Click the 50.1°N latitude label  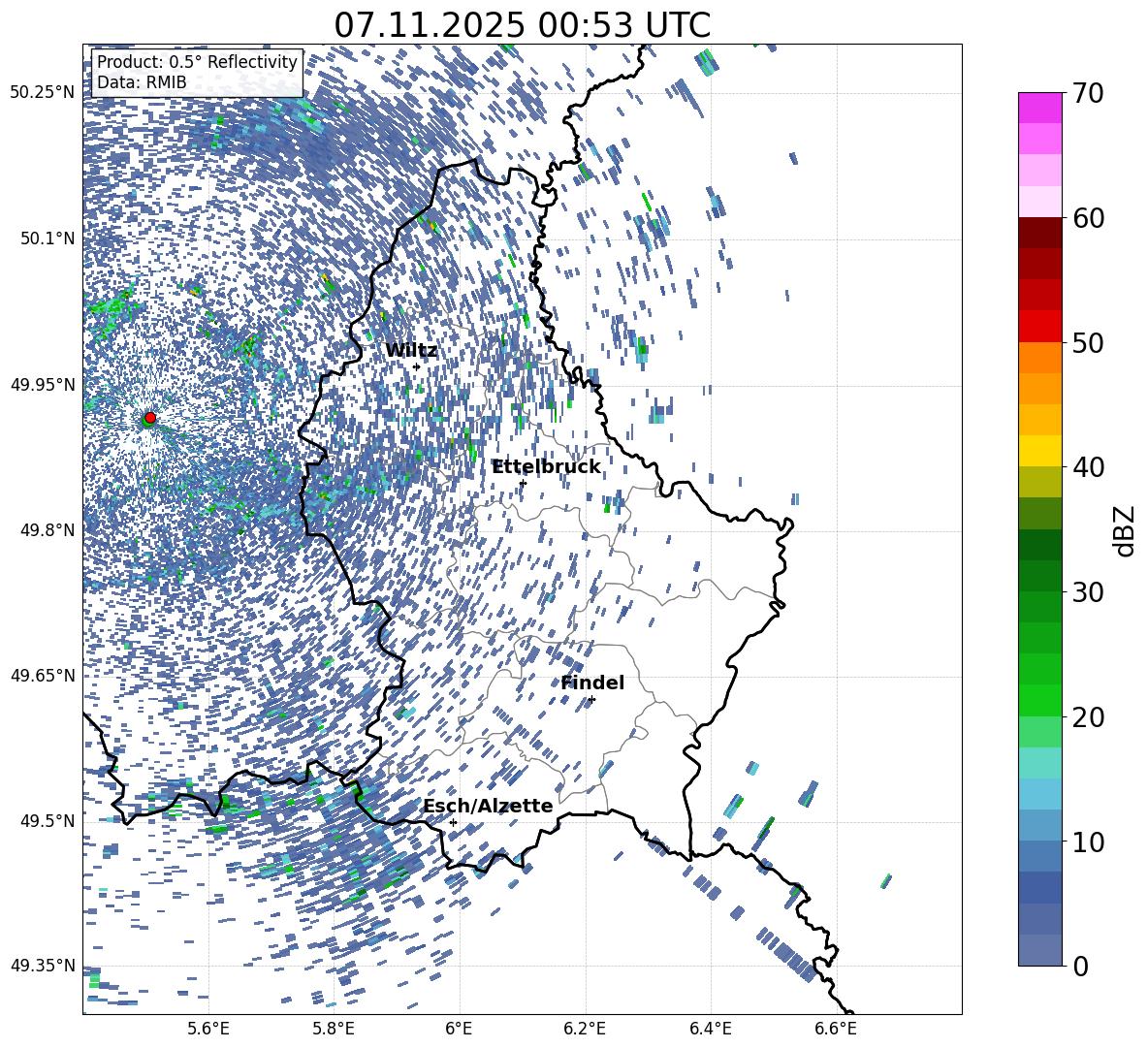coord(48,238)
